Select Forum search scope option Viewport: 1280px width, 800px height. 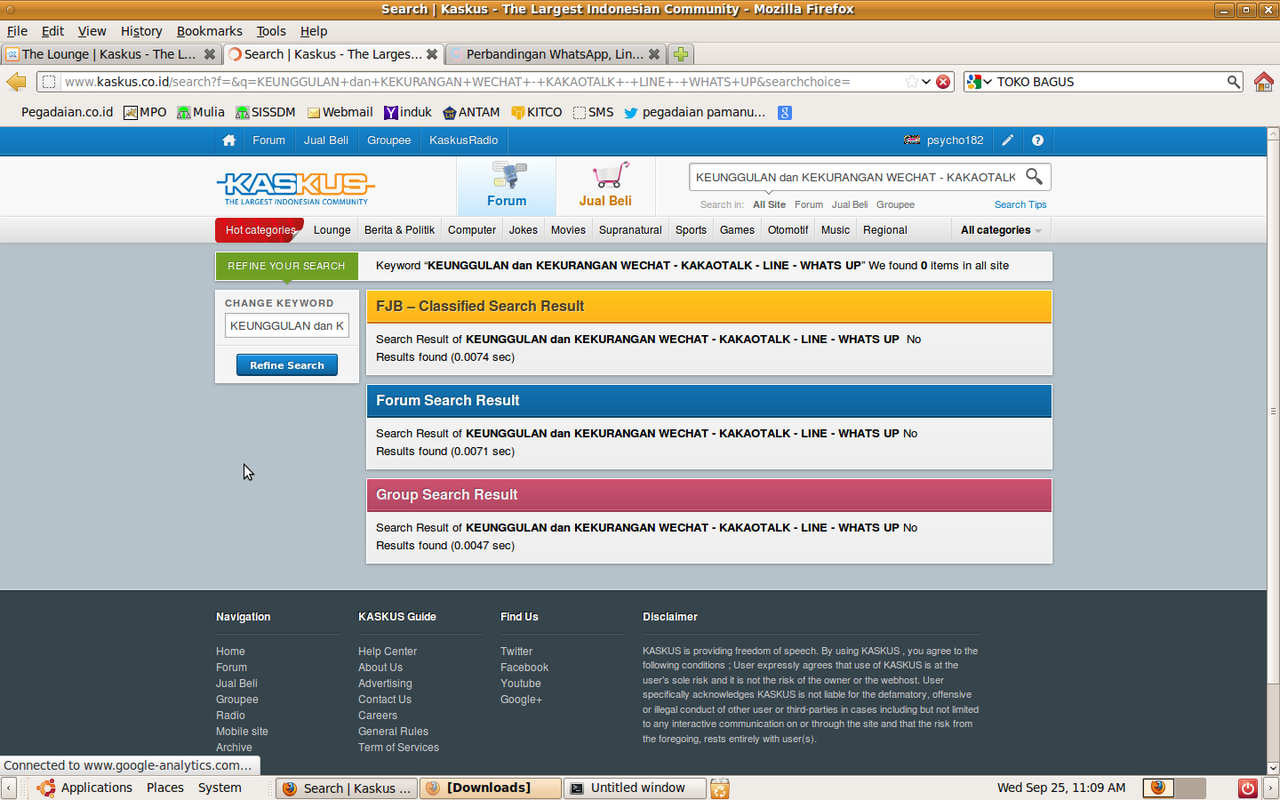click(x=809, y=204)
